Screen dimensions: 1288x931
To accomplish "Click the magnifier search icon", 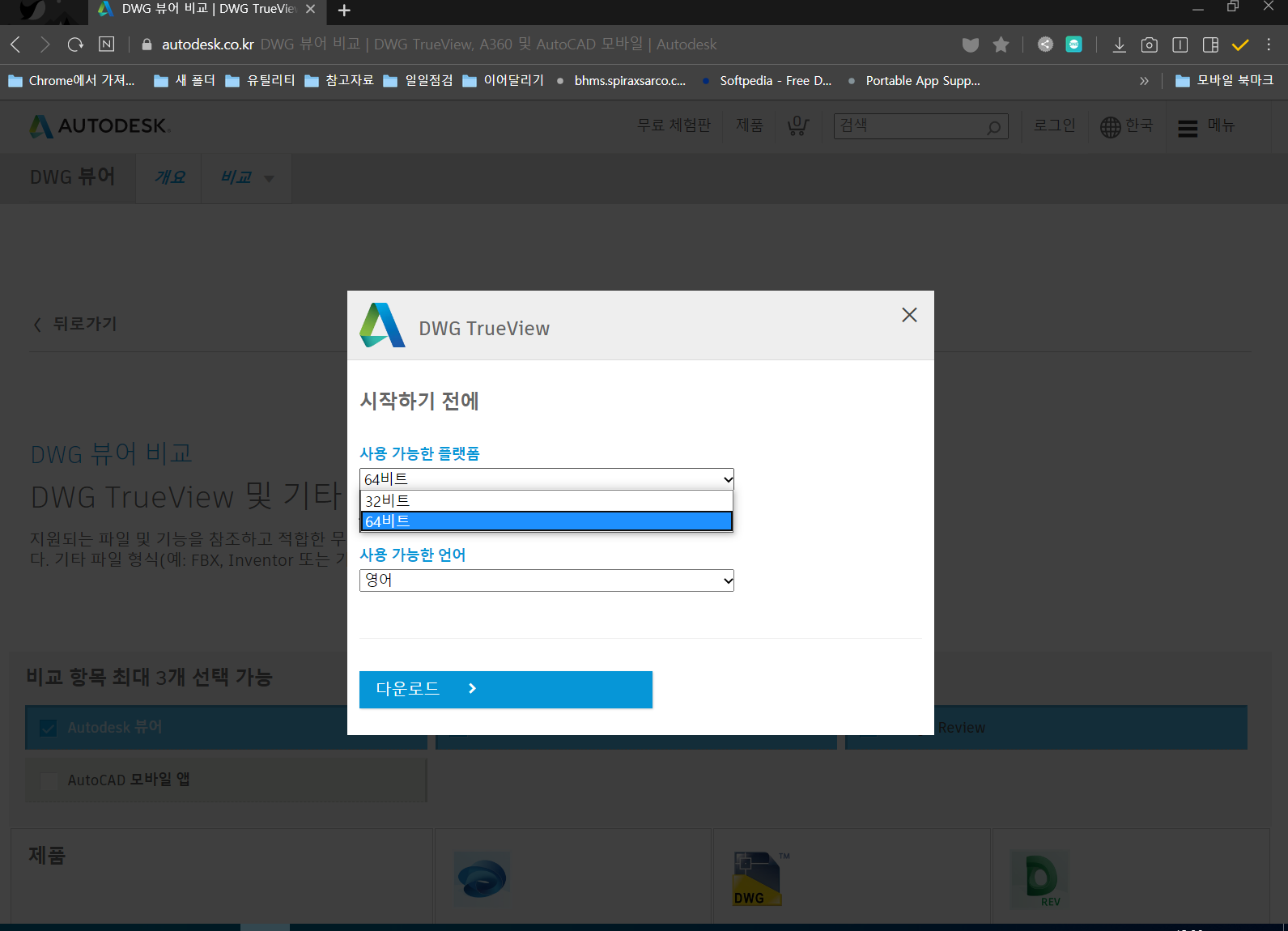I will [x=993, y=127].
